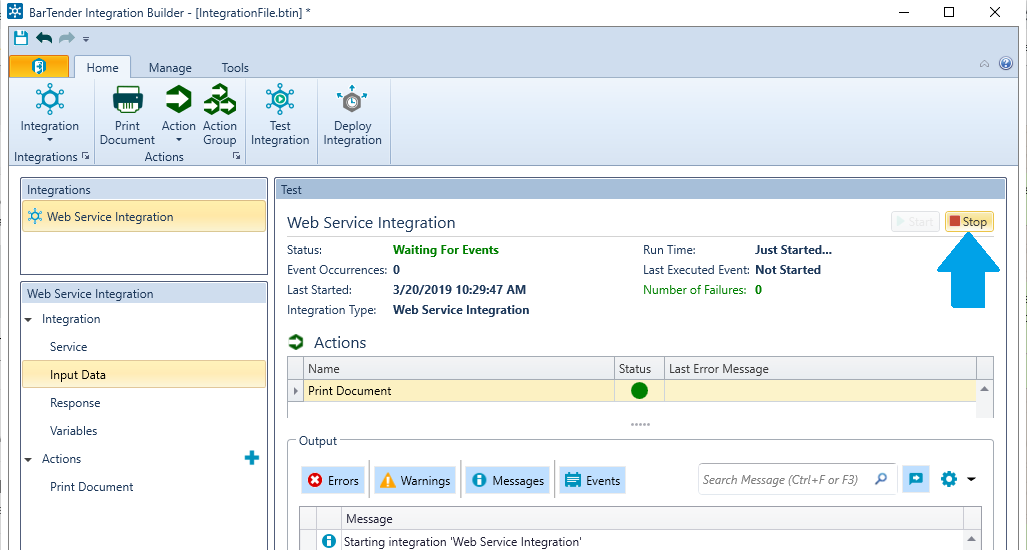The image size is (1027, 550).
Task: Collapse the Integration tree node
Action: pos(28,320)
